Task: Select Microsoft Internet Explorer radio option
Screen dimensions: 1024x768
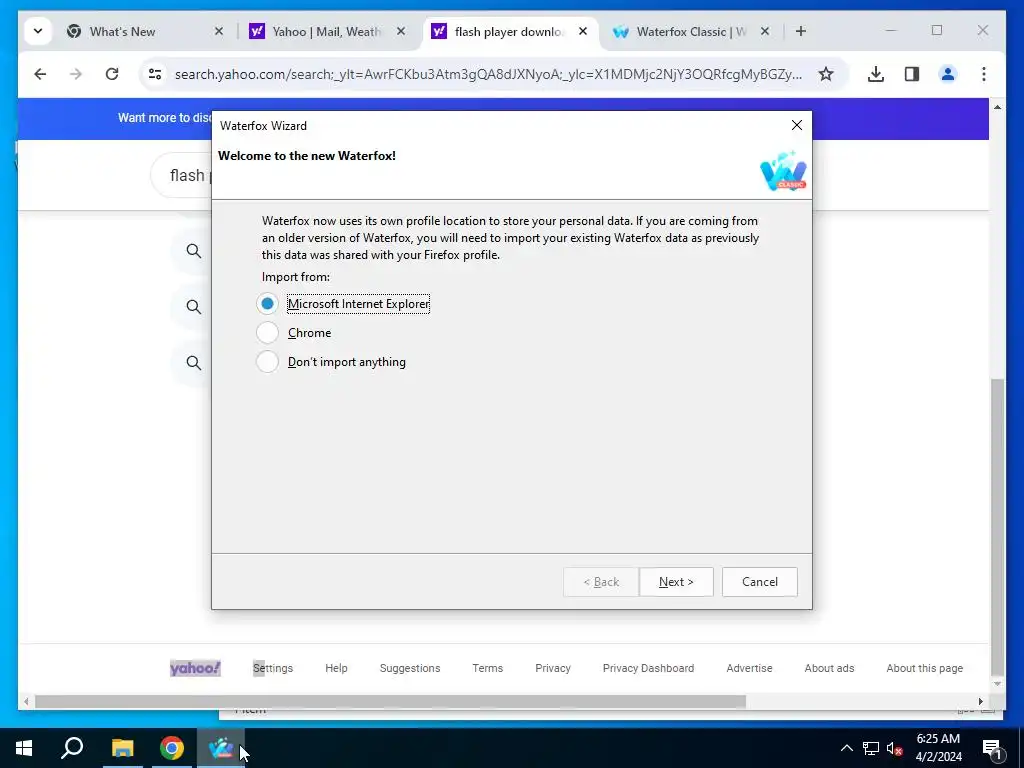Action: [x=267, y=304]
